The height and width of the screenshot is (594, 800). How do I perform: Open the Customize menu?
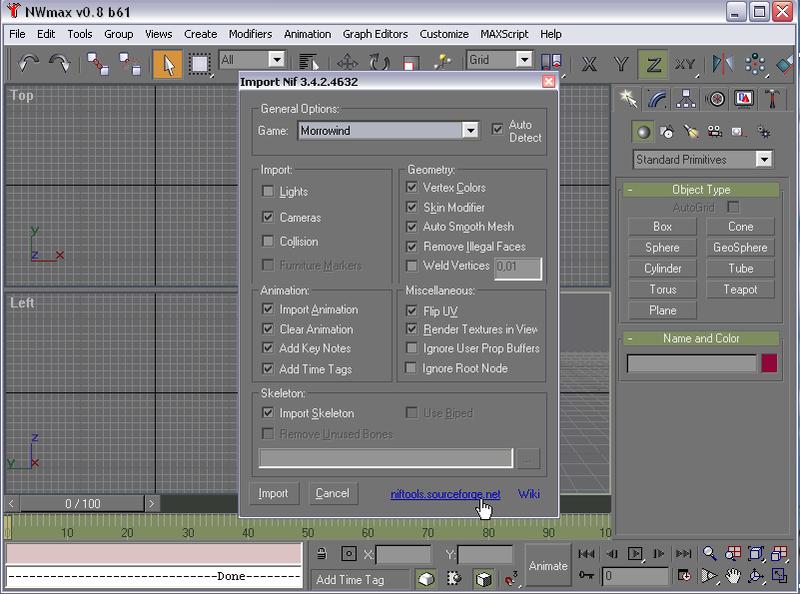[x=444, y=34]
